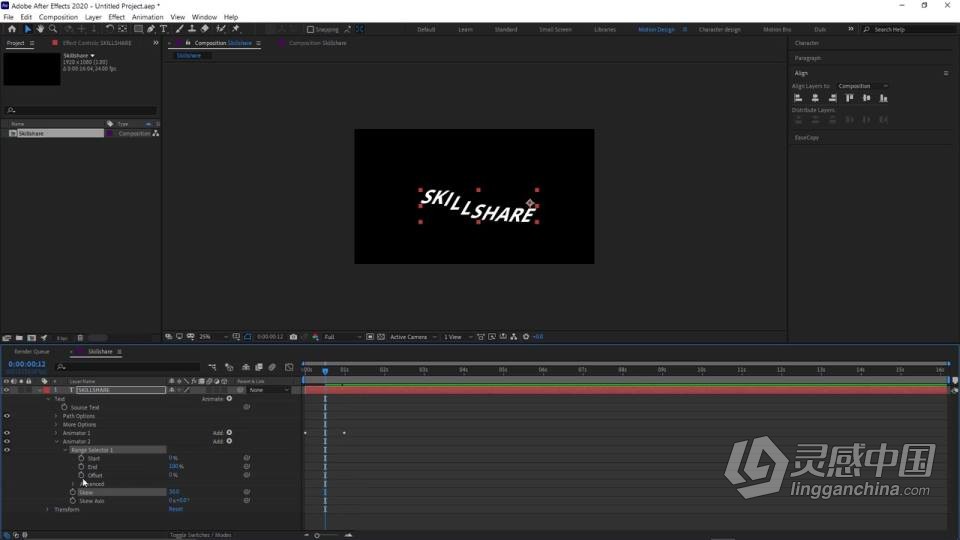Toggle visibility of Animator 2
This screenshot has height=540, width=960.
tap(7, 441)
